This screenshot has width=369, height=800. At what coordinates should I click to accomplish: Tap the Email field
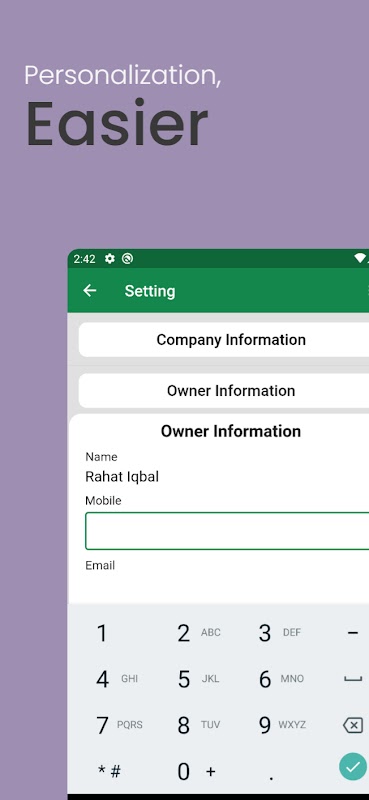(227, 584)
